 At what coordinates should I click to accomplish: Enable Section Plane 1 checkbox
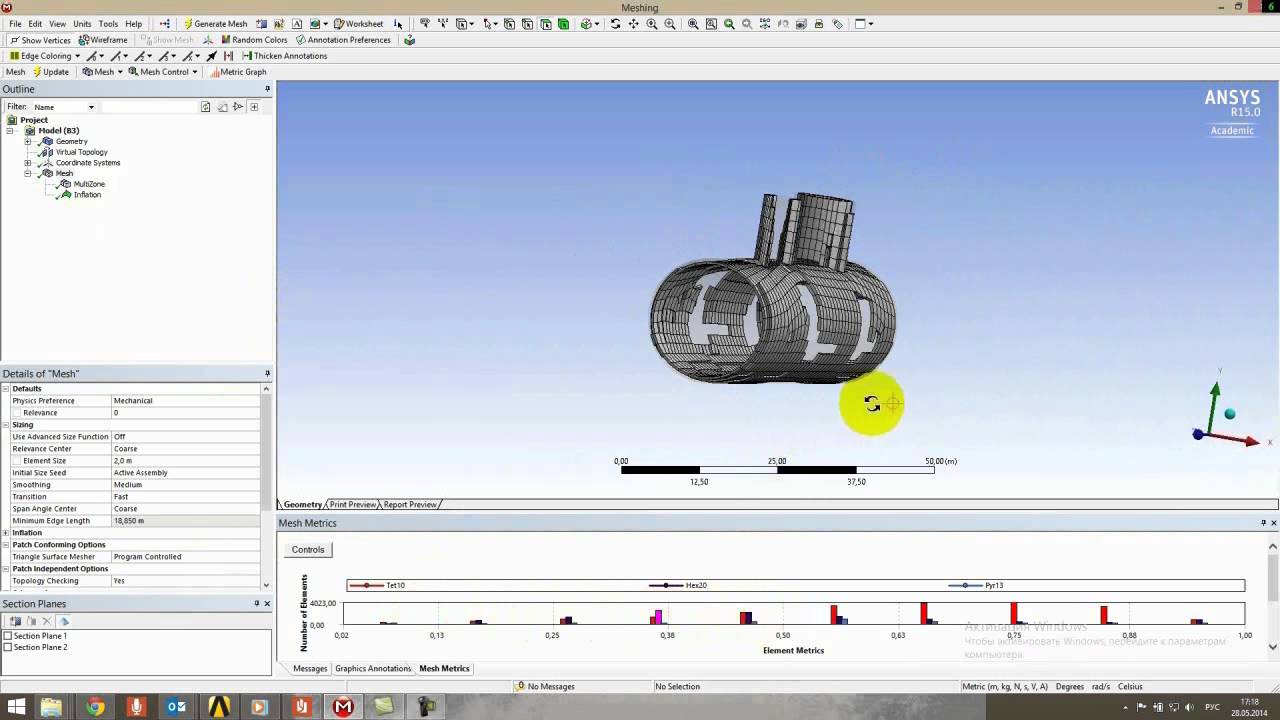(8, 636)
